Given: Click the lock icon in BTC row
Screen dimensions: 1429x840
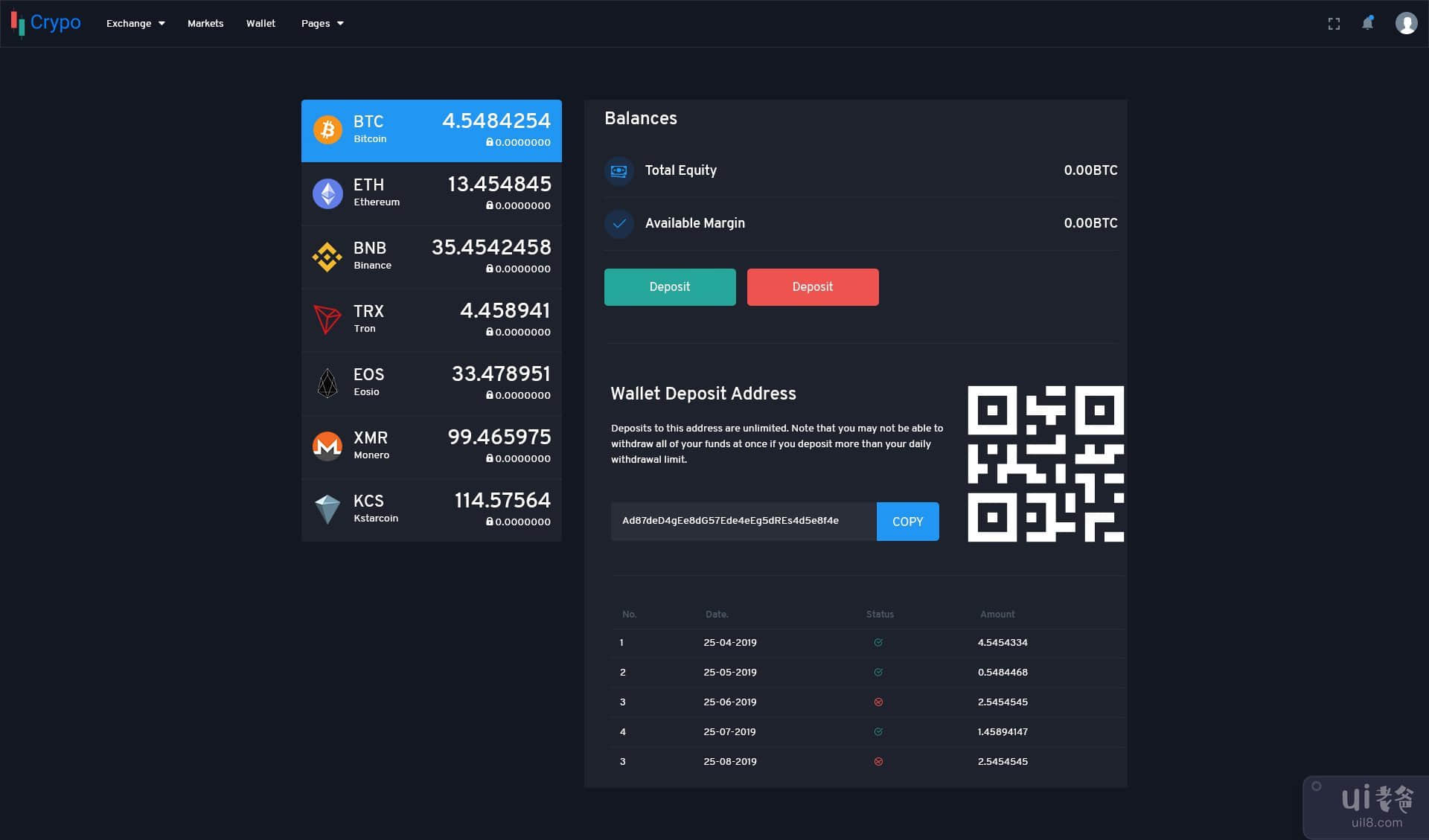Looking at the screenshot, I should click(x=490, y=142).
